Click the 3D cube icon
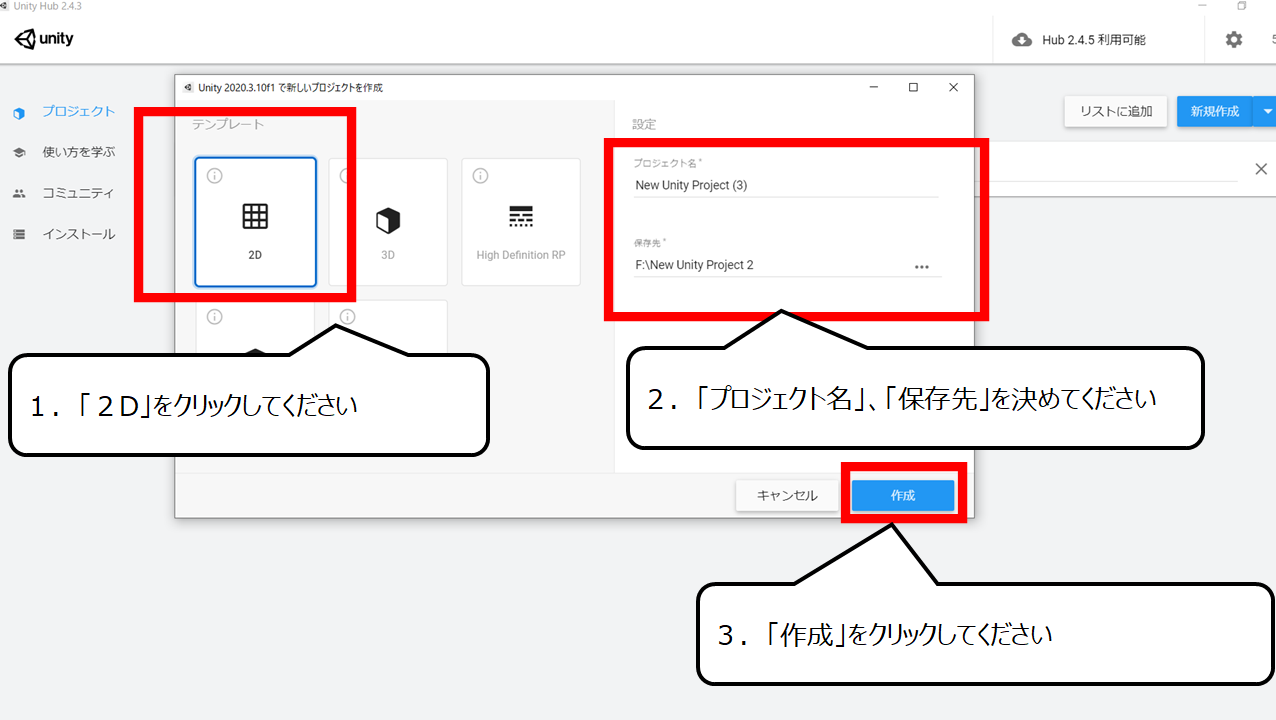The image size is (1276, 720). point(388,220)
